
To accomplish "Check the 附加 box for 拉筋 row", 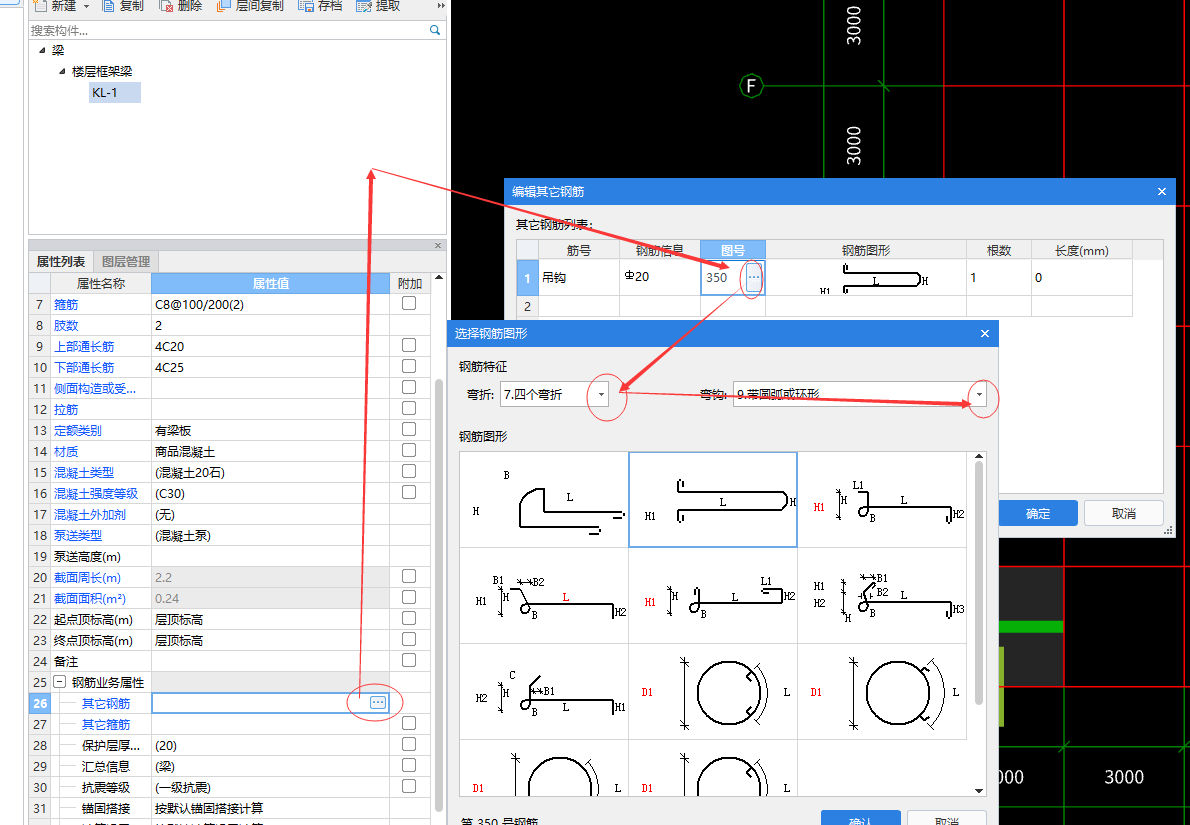I will coord(409,408).
